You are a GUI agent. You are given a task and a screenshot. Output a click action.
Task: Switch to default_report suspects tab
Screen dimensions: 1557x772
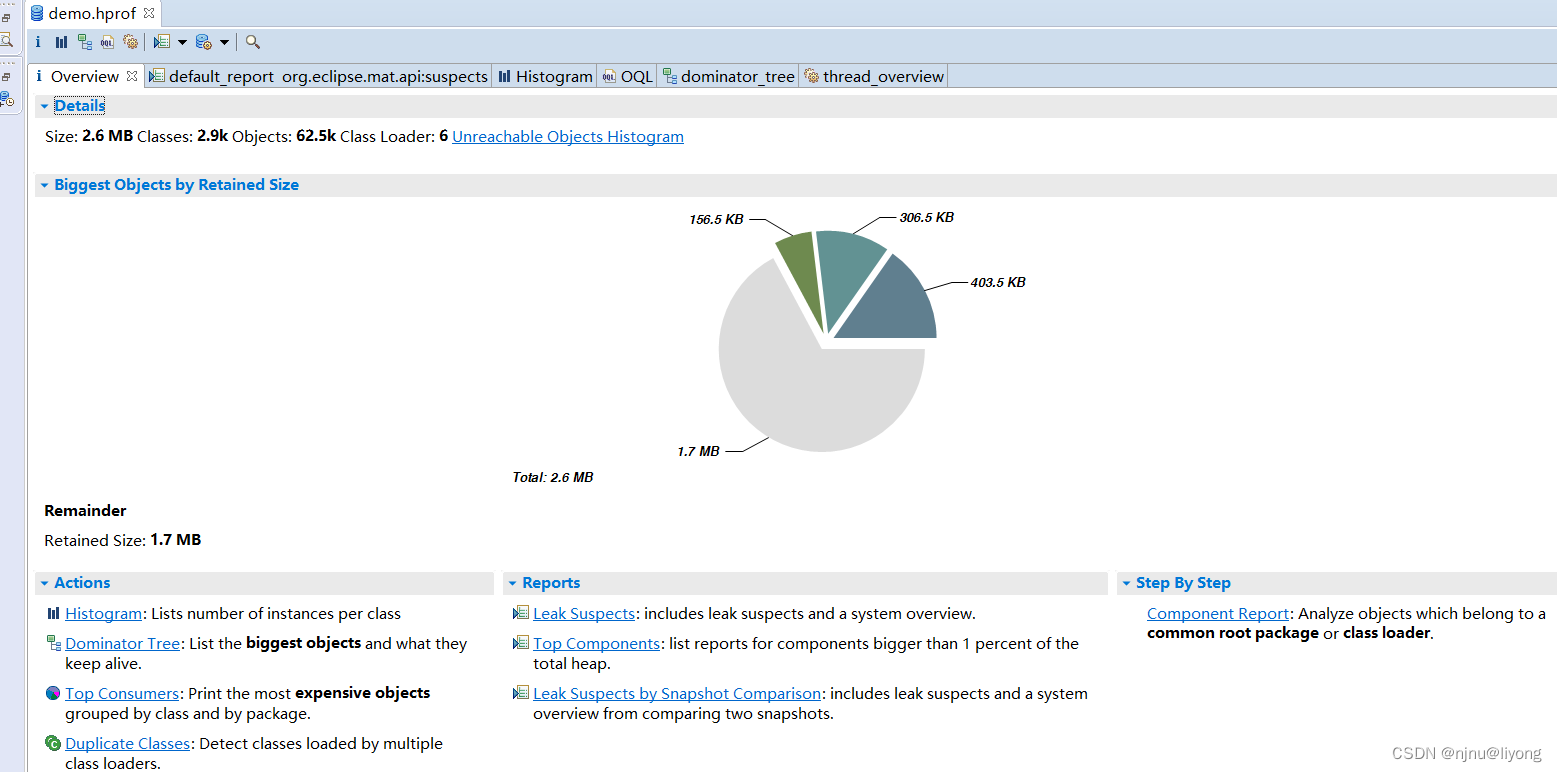tap(318, 76)
